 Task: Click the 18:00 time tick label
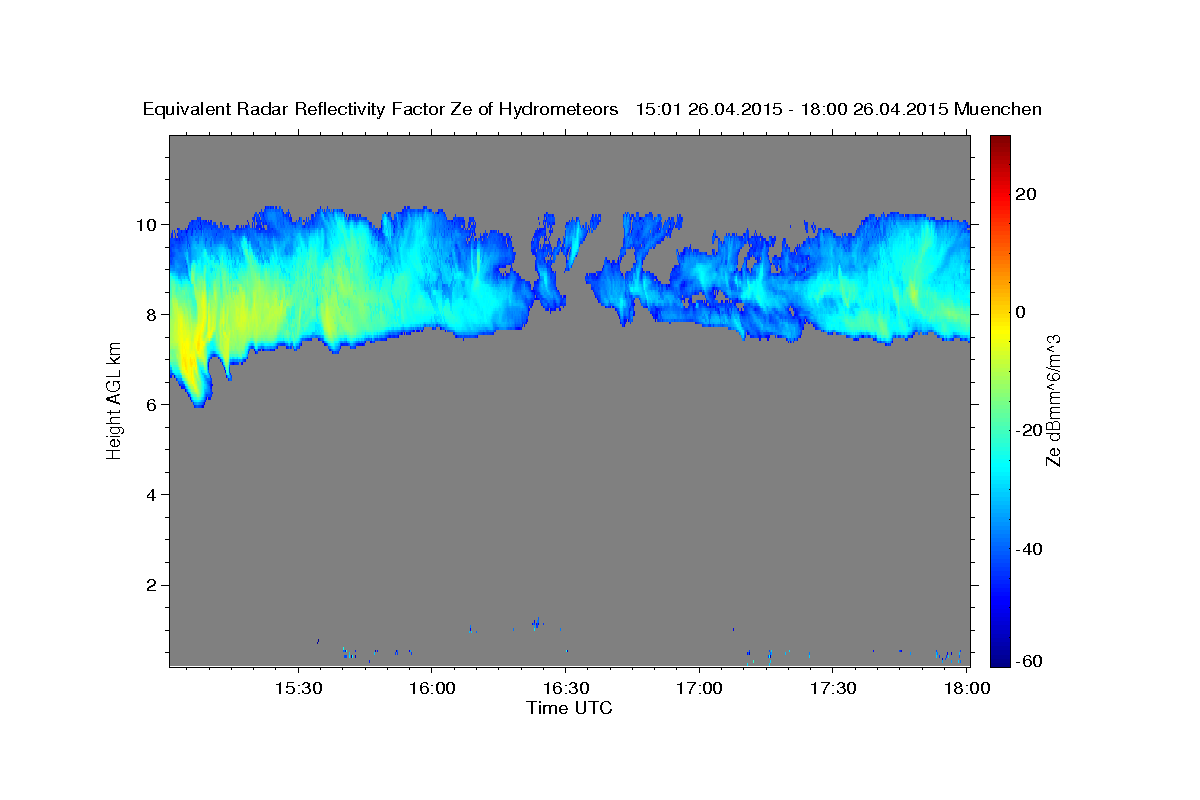966,689
